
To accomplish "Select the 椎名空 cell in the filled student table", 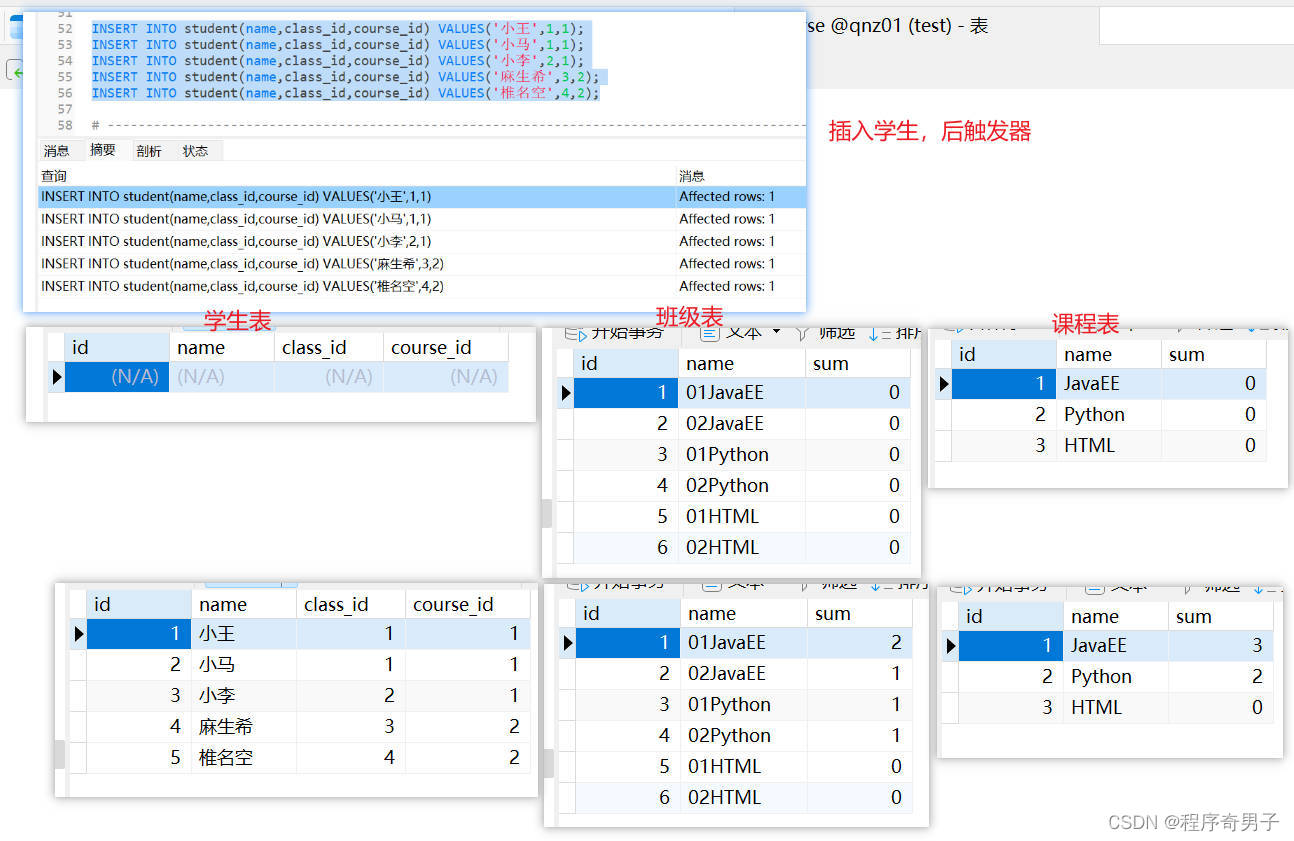I will (244, 758).
